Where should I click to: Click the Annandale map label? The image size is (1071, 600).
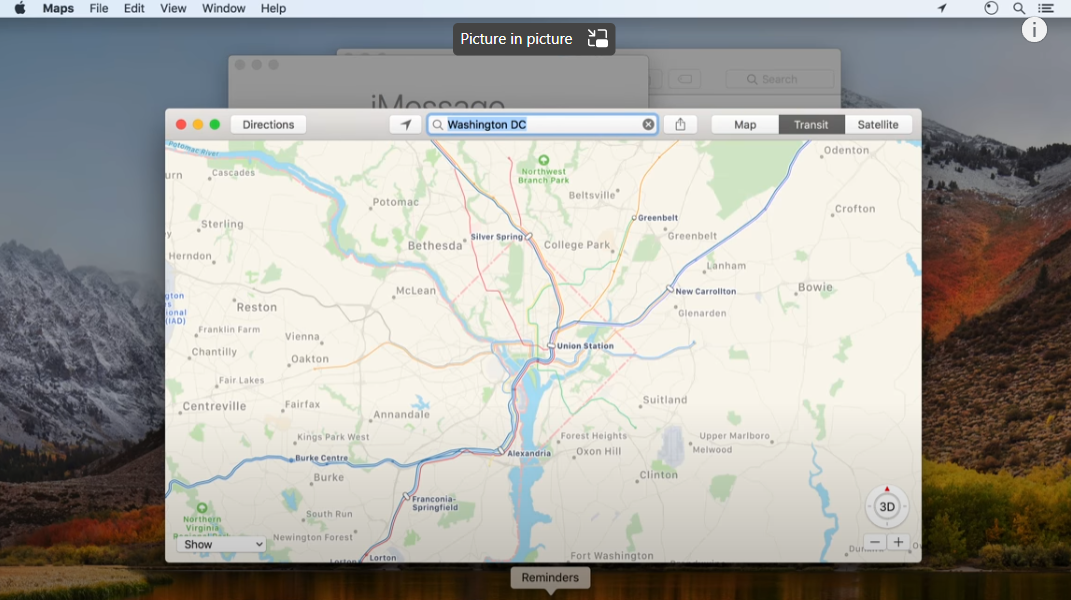tap(402, 414)
